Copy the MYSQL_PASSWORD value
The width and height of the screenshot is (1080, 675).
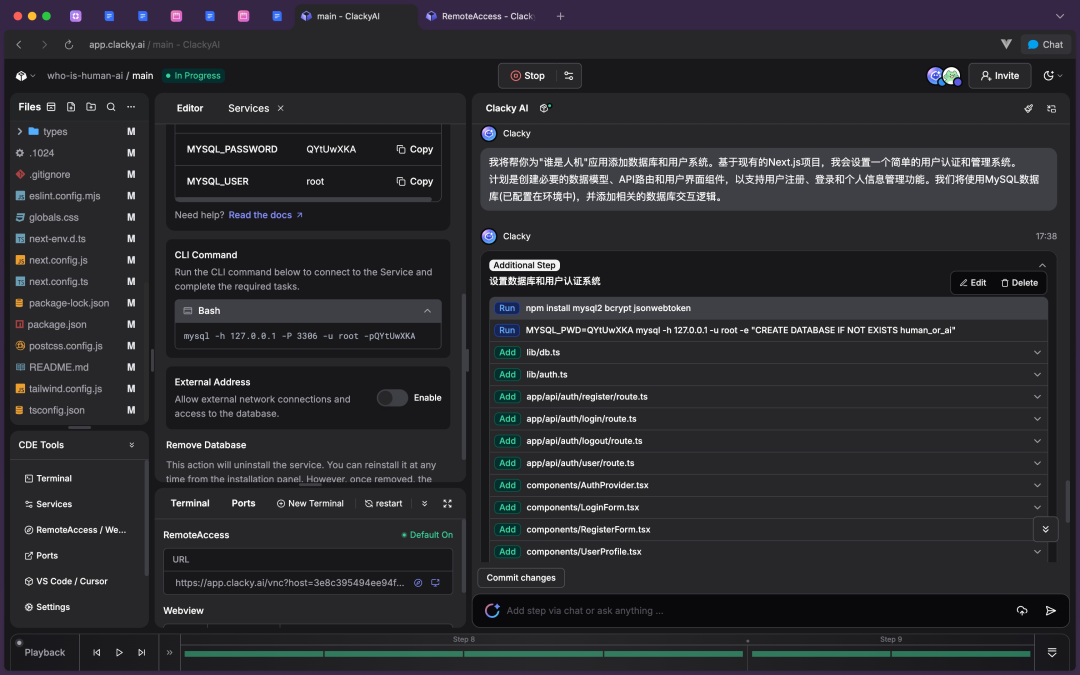pyautogui.click(x=414, y=149)
